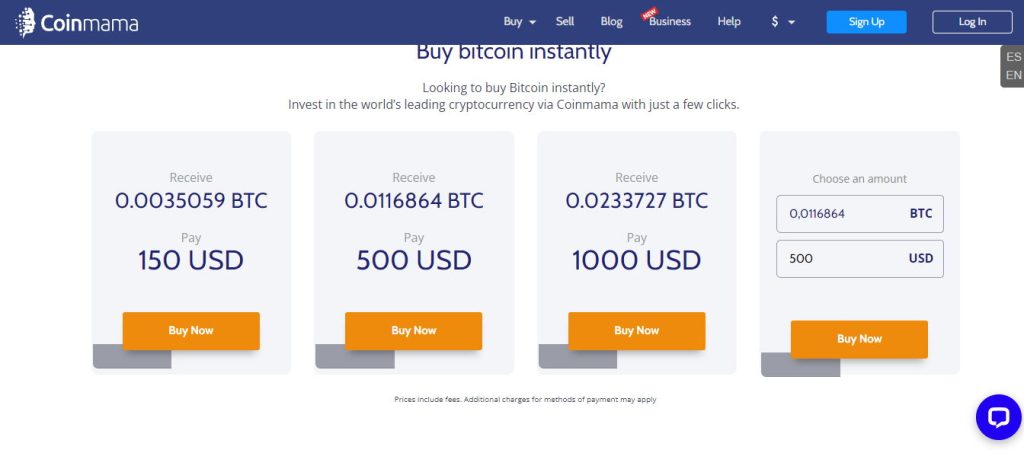Open the Sell page from navigation

(x=565, y=22)
